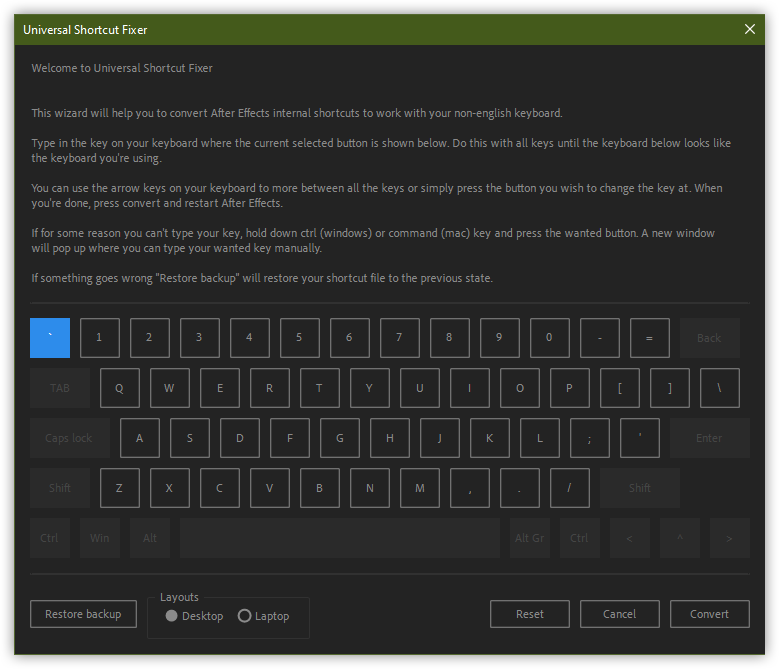Choose the P key
Screen dimensions: 779x669
570,388
